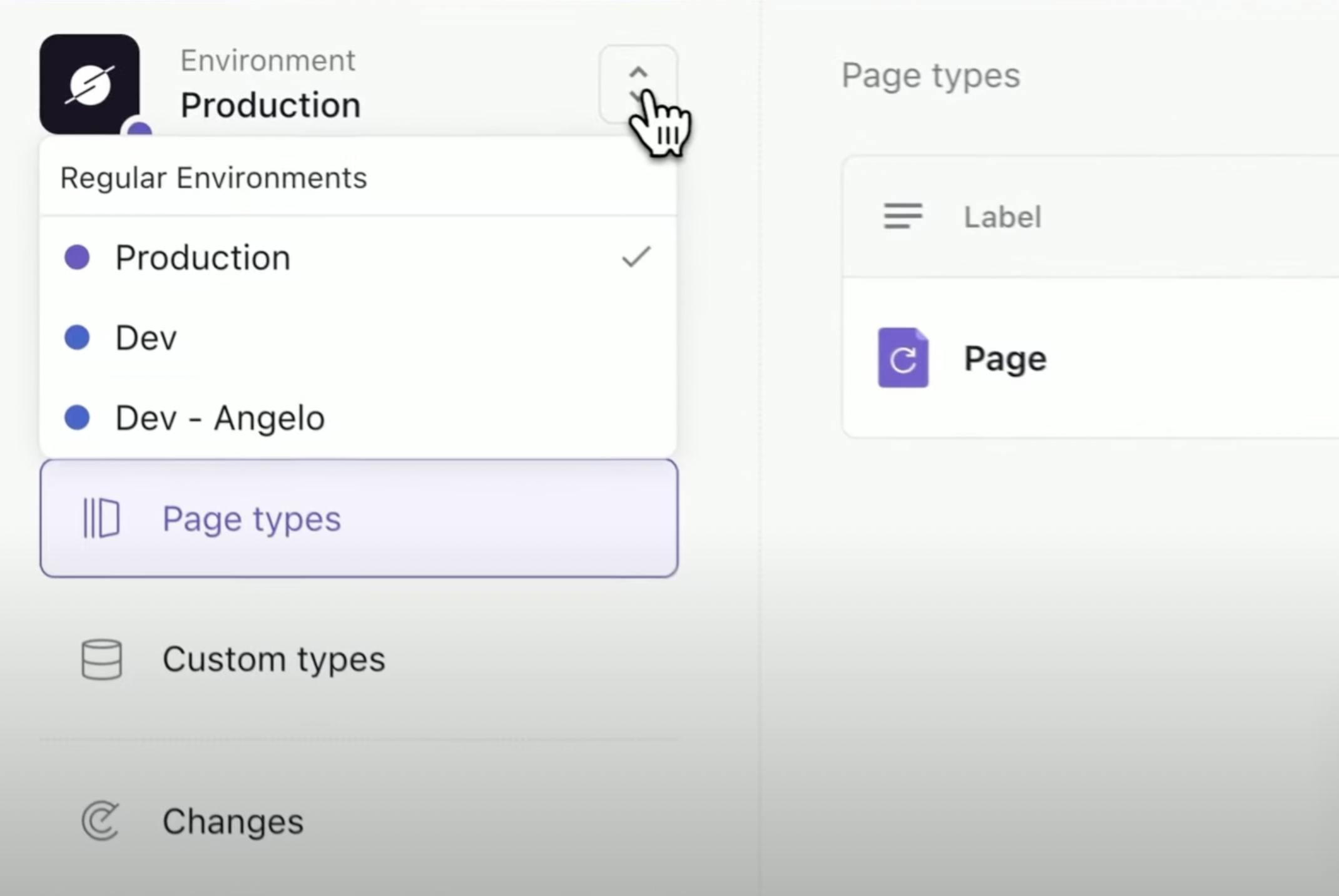This screenshot has height=896, width=1339.
Task: Open the Changes section
Action: pos(233,822)
